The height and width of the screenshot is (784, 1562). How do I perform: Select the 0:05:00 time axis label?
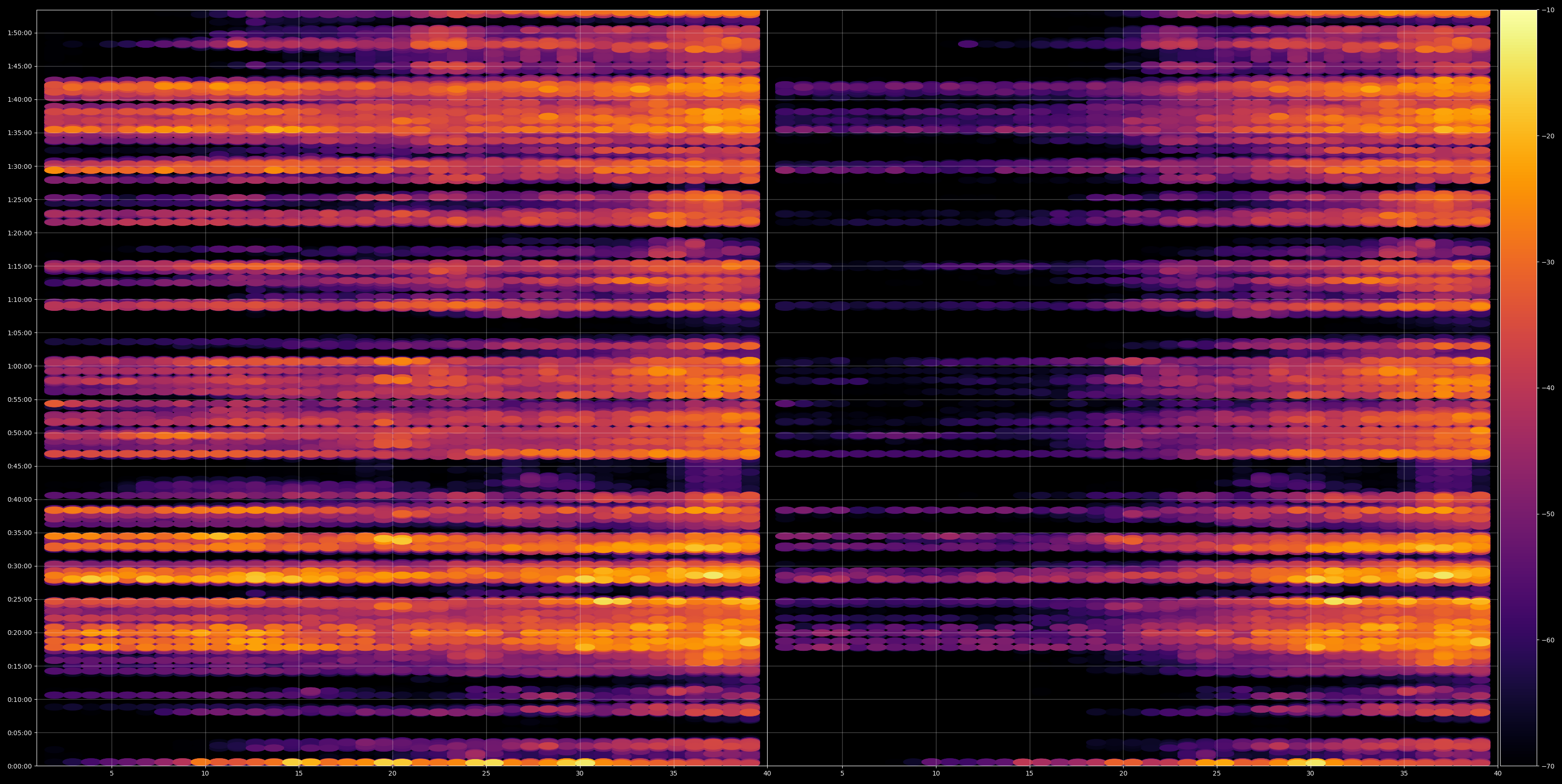coord(19,732)
